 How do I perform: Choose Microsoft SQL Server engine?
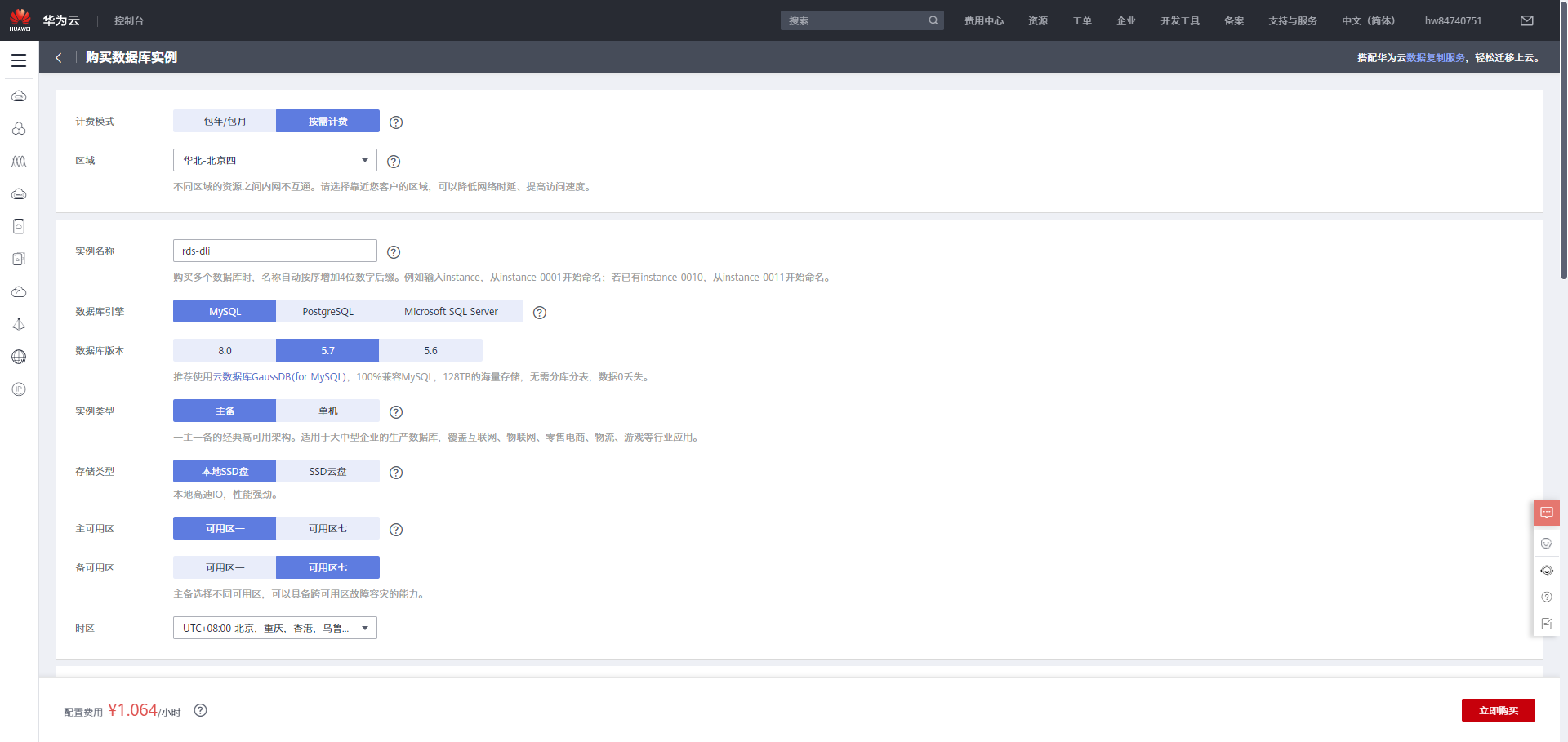(x=451, y=311)
